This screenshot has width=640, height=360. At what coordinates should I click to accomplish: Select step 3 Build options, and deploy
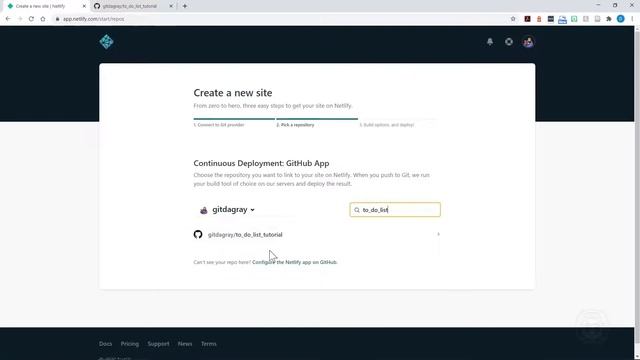pyautogui.click(x=387, y=124)
